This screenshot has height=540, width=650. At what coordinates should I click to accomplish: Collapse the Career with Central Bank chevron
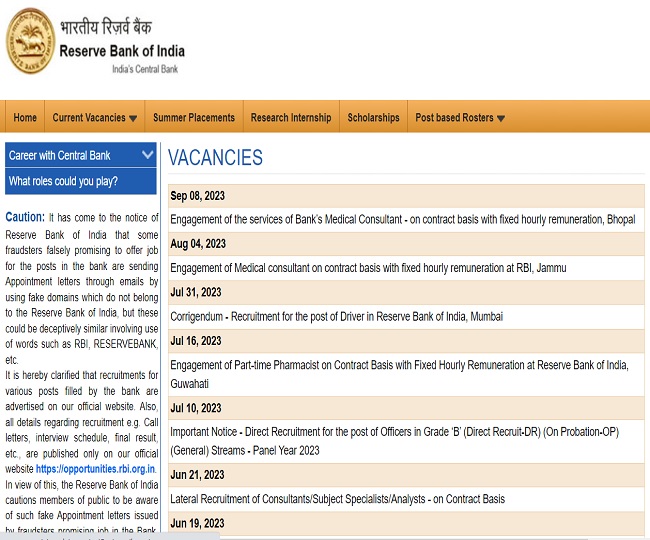(x=148, y=155)
